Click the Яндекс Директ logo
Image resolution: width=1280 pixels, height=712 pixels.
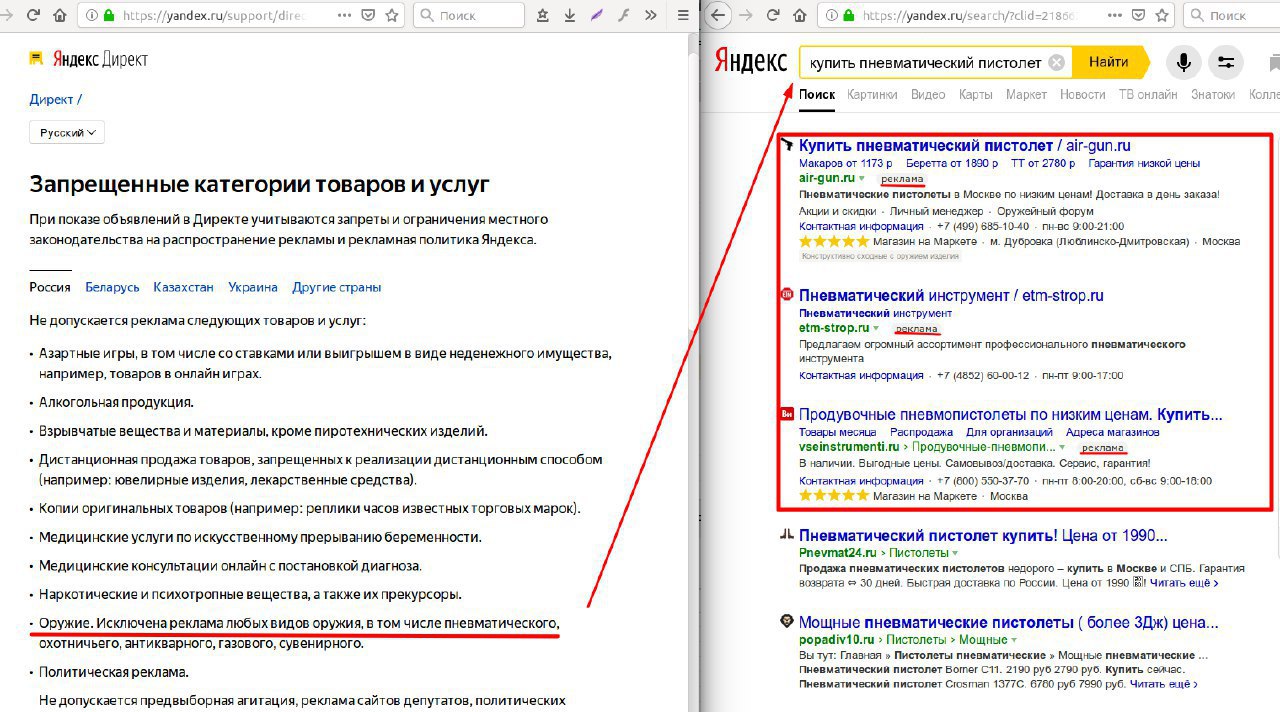point(89,59)
